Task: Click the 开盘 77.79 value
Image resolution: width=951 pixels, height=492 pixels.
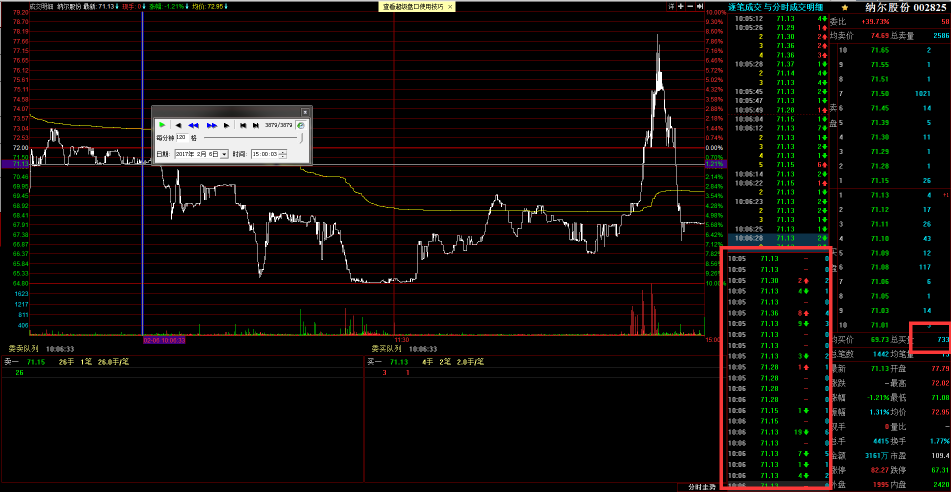Action: 939,369
